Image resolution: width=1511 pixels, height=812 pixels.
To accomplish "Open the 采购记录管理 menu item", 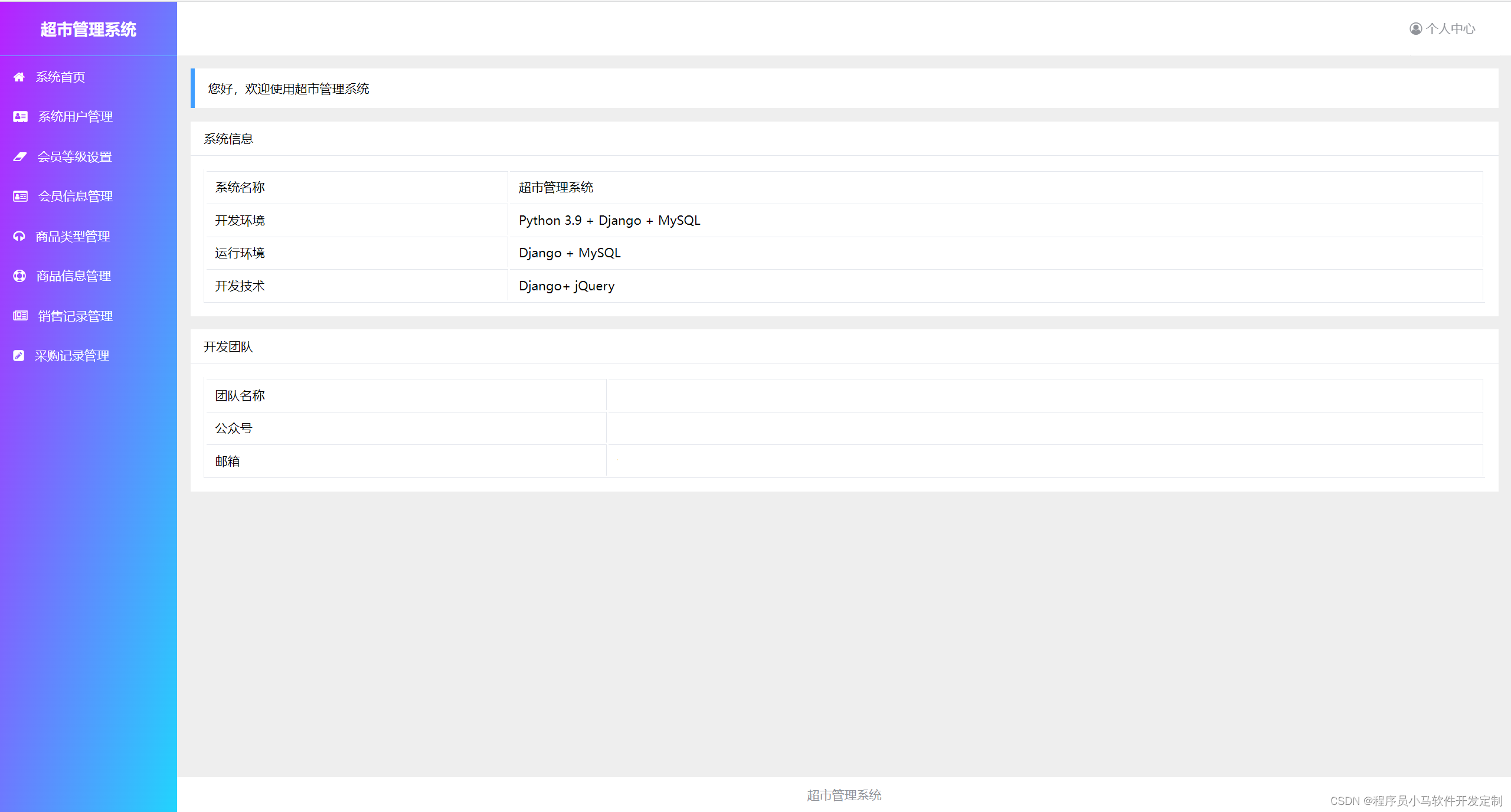I will 72,356.
